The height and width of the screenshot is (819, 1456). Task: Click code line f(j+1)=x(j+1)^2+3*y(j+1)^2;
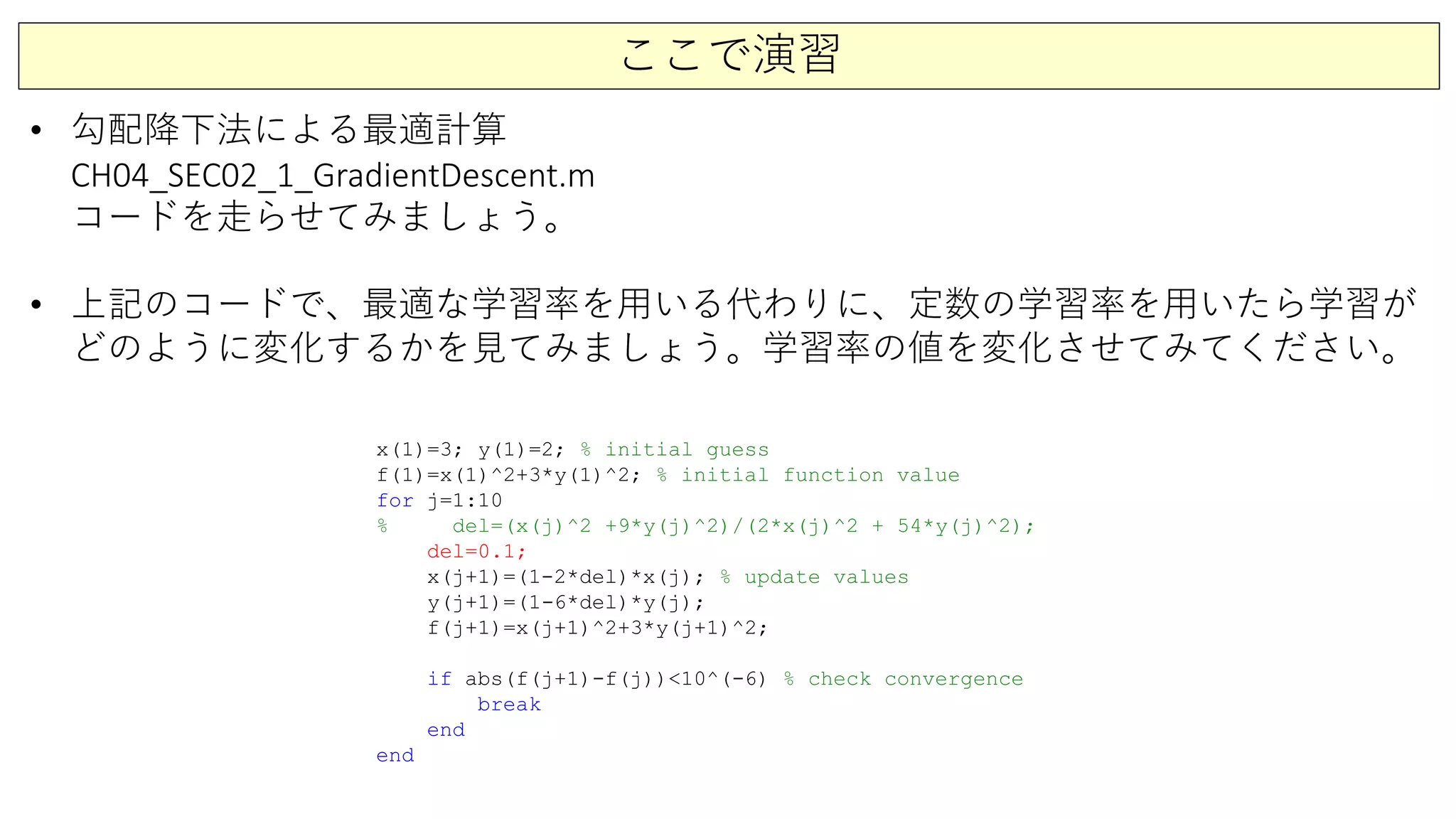(597, 628)
